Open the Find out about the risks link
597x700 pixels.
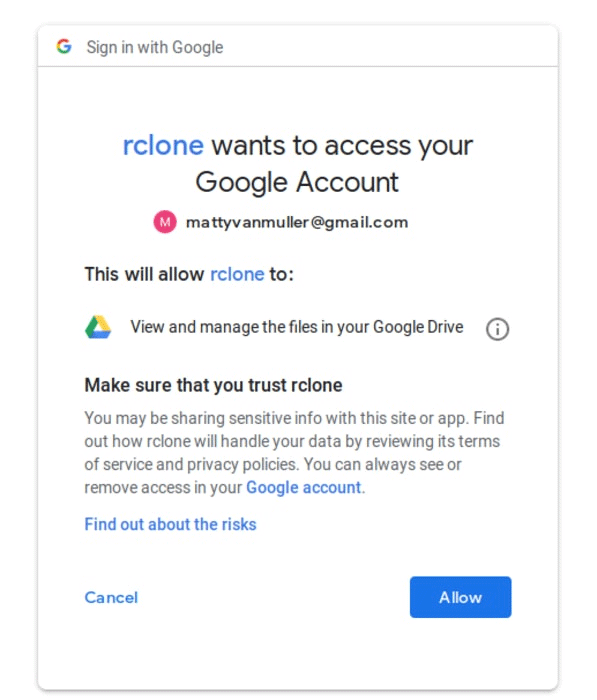point(170,524)
